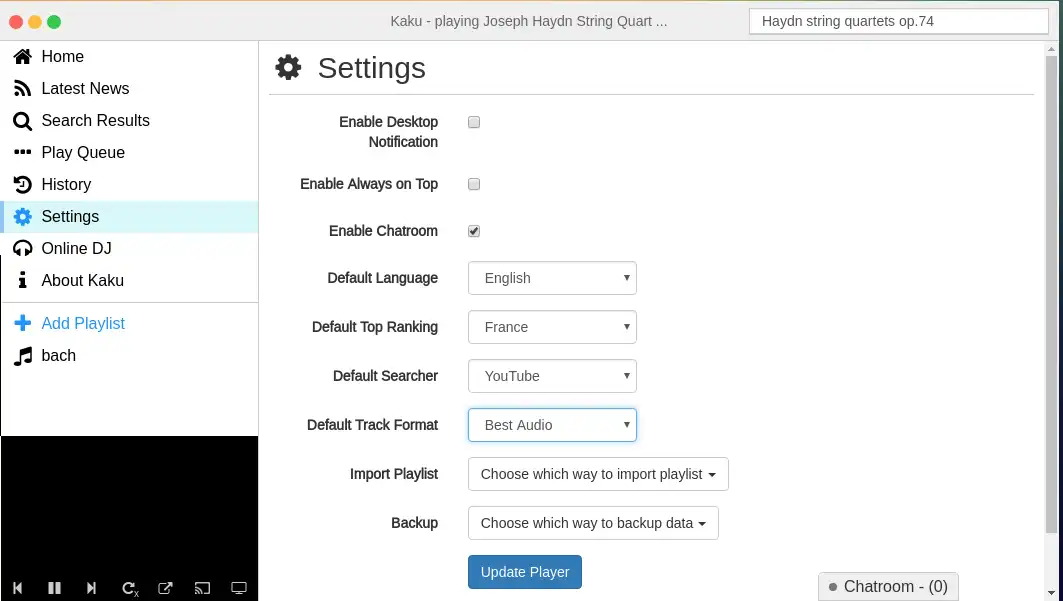Click the Online DJ headphones icon
The width and height of the screenshot is (1063, 601).
click(x=22, y=249)
